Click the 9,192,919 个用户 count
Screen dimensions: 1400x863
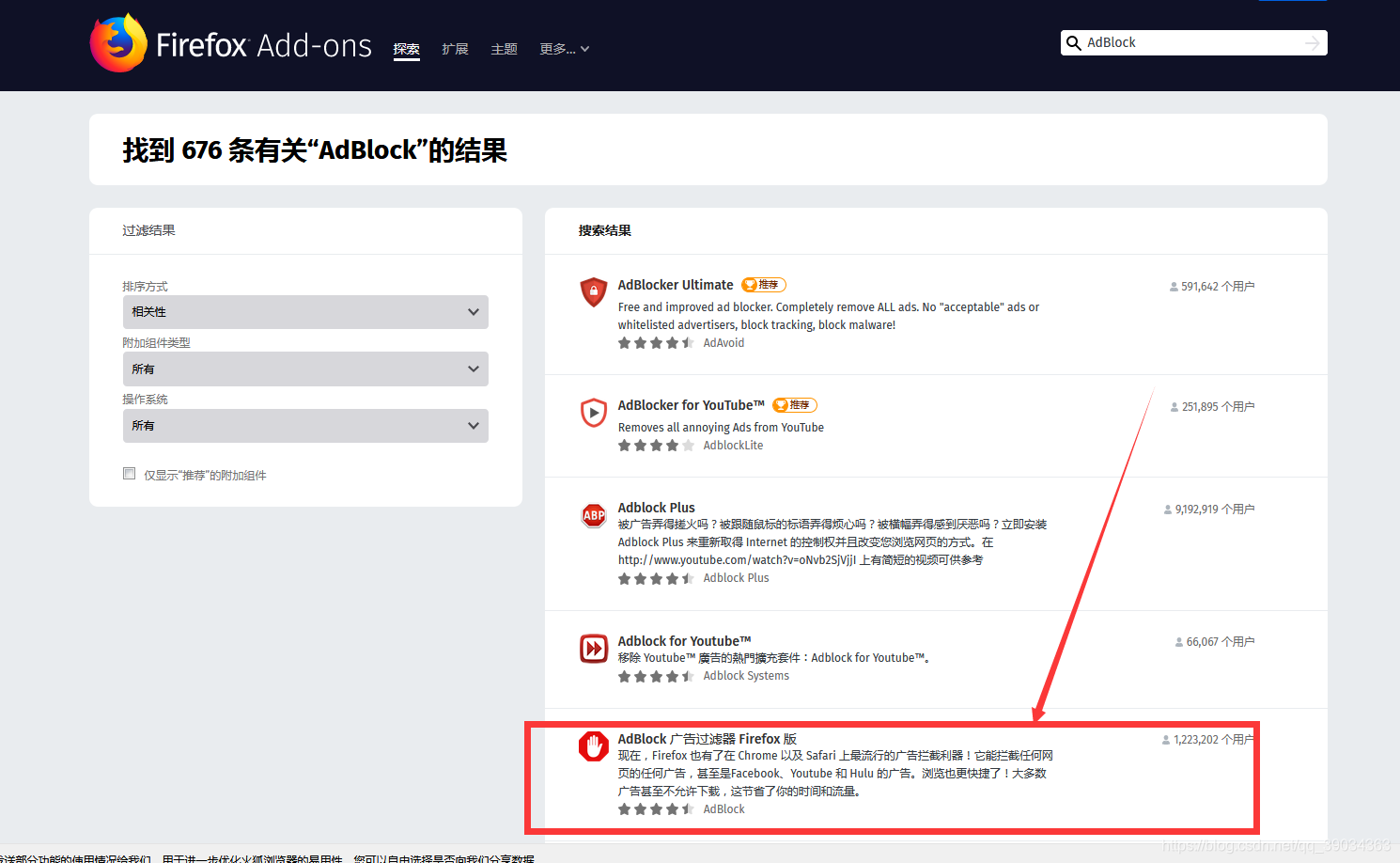point(1209,510)
